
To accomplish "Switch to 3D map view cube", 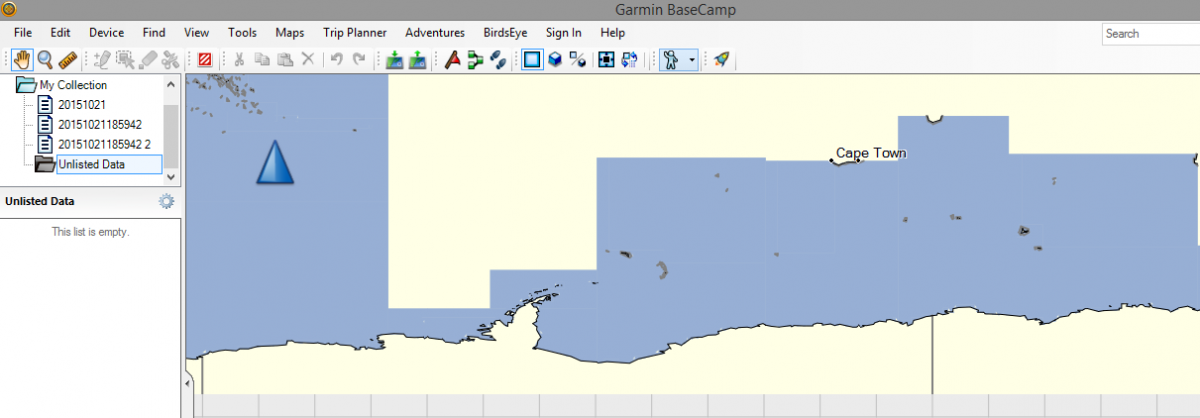I will click(x=554, y=59).
